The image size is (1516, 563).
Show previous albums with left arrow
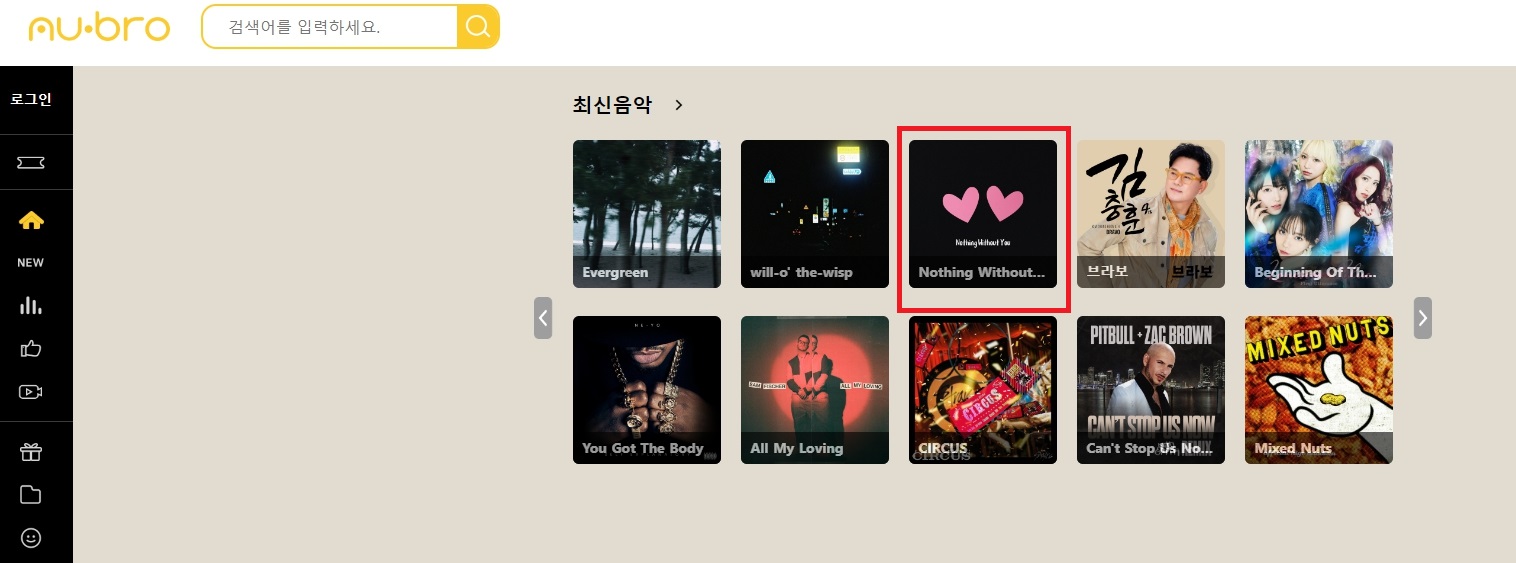543,318
